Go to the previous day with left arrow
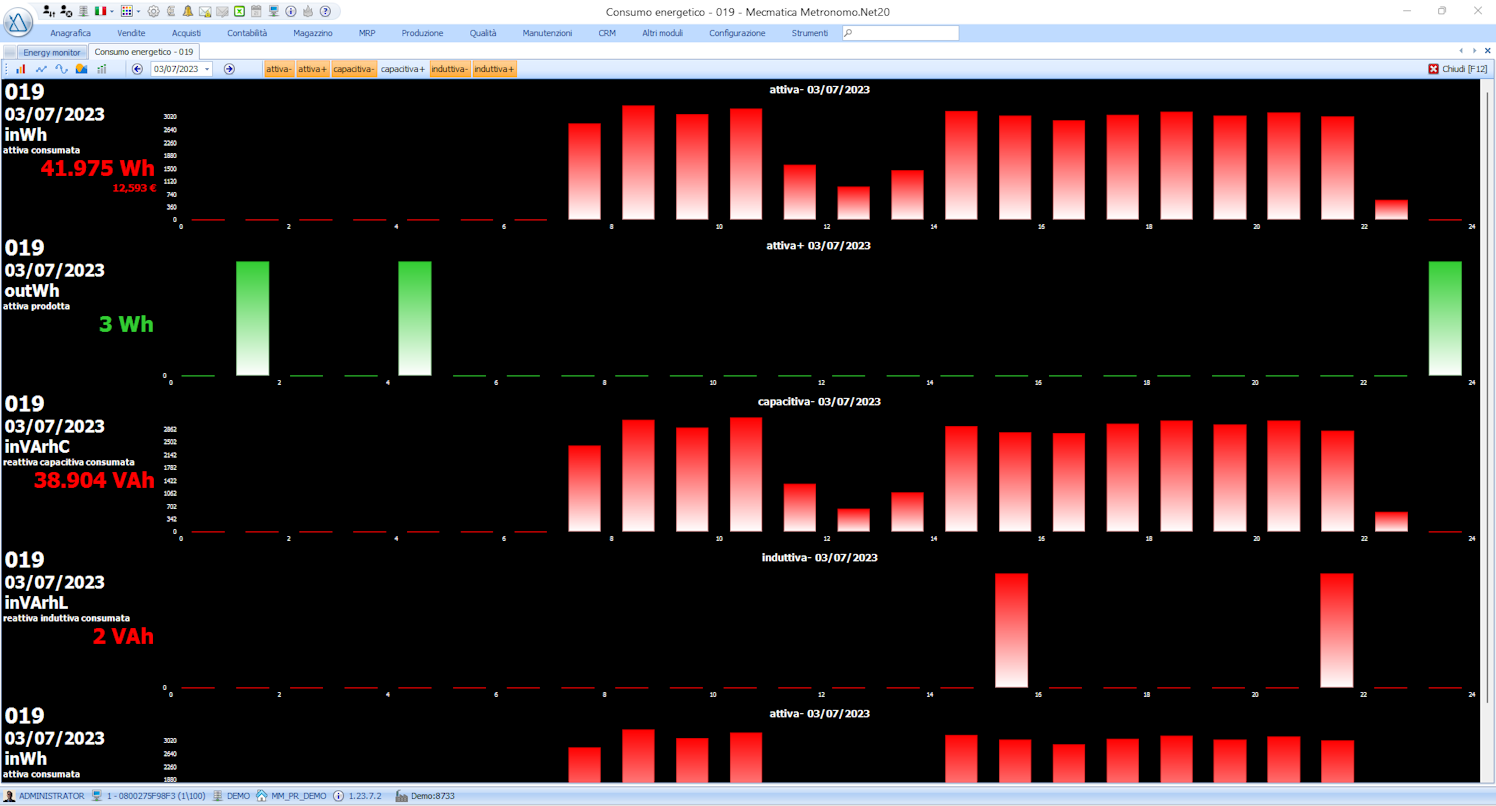 [137, 69]
